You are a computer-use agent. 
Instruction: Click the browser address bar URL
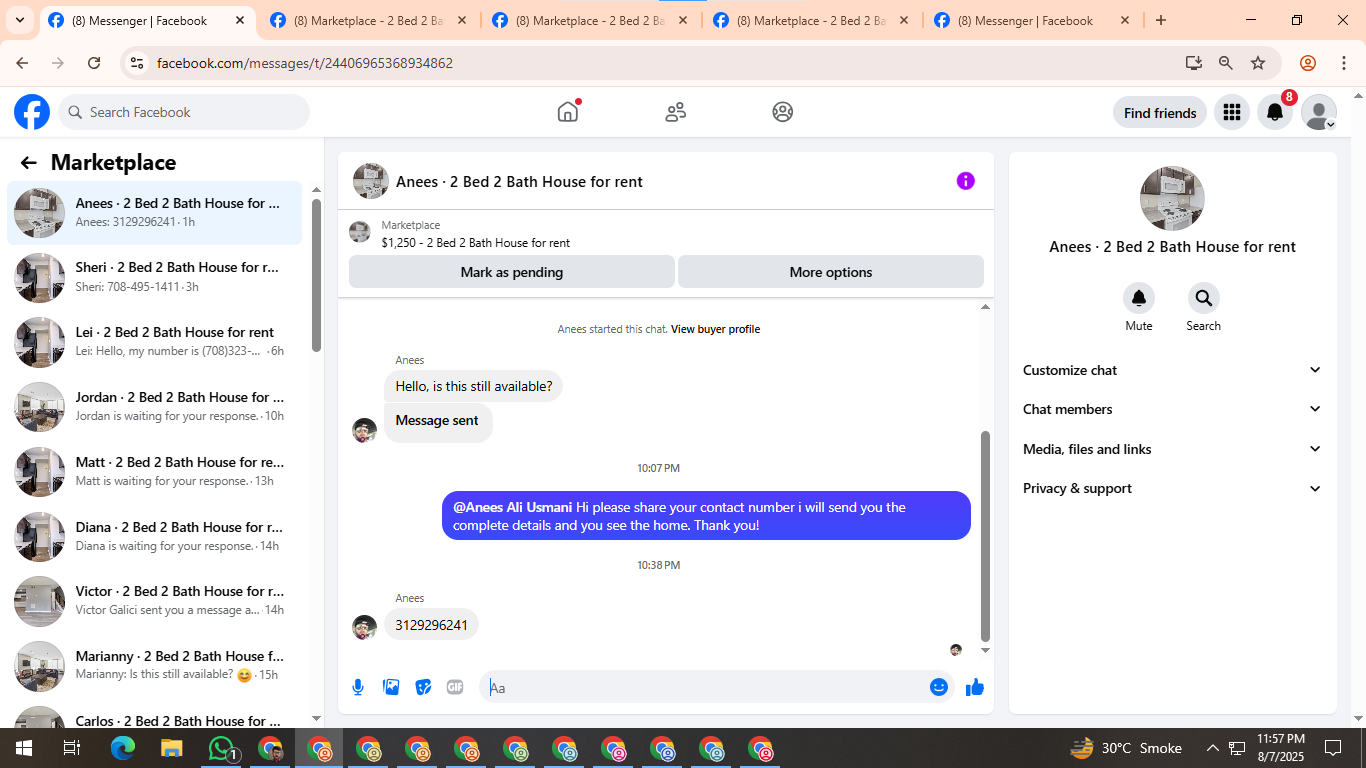point(305,63)
